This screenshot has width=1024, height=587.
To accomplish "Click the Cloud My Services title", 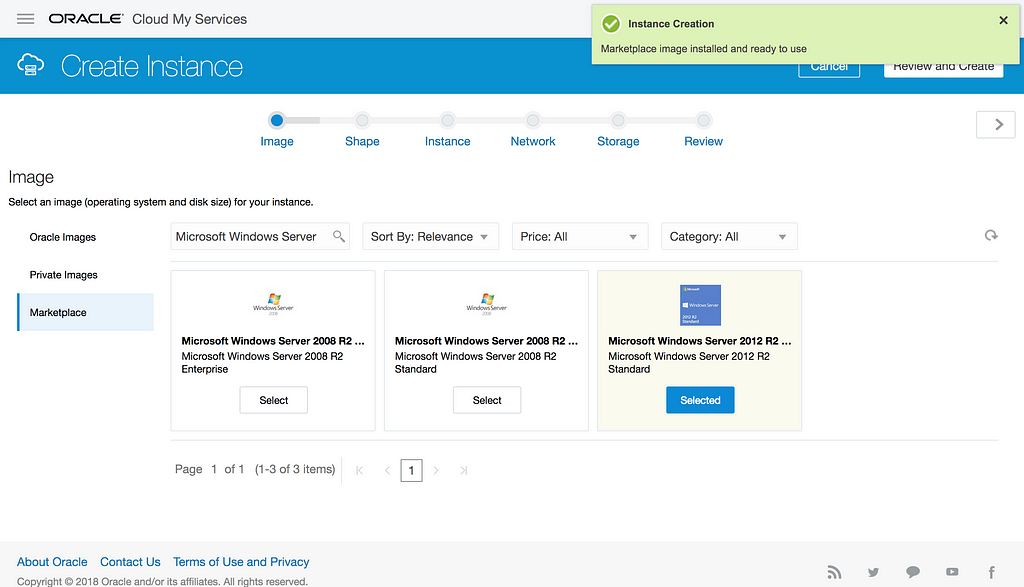I will (x=189, y=19).
